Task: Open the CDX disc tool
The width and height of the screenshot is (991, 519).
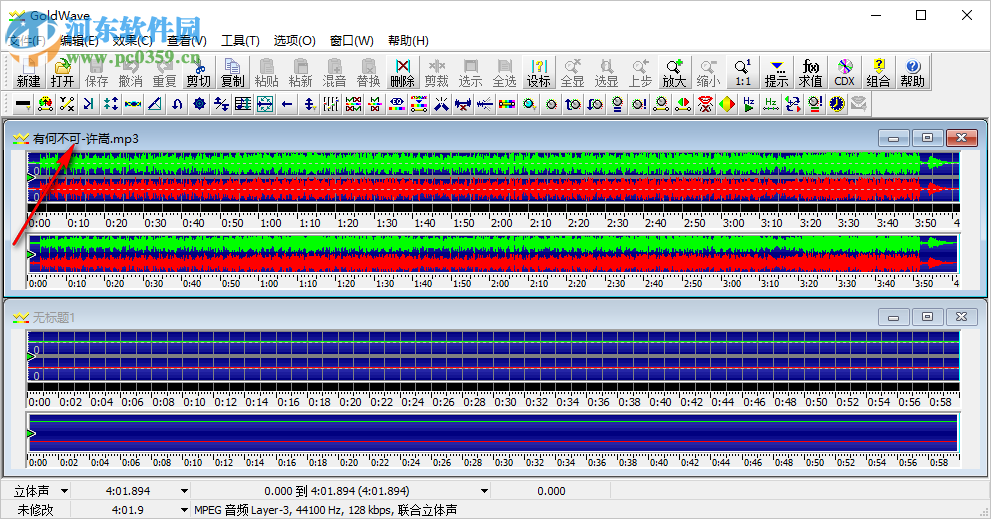Action: (x=844, y=72)
